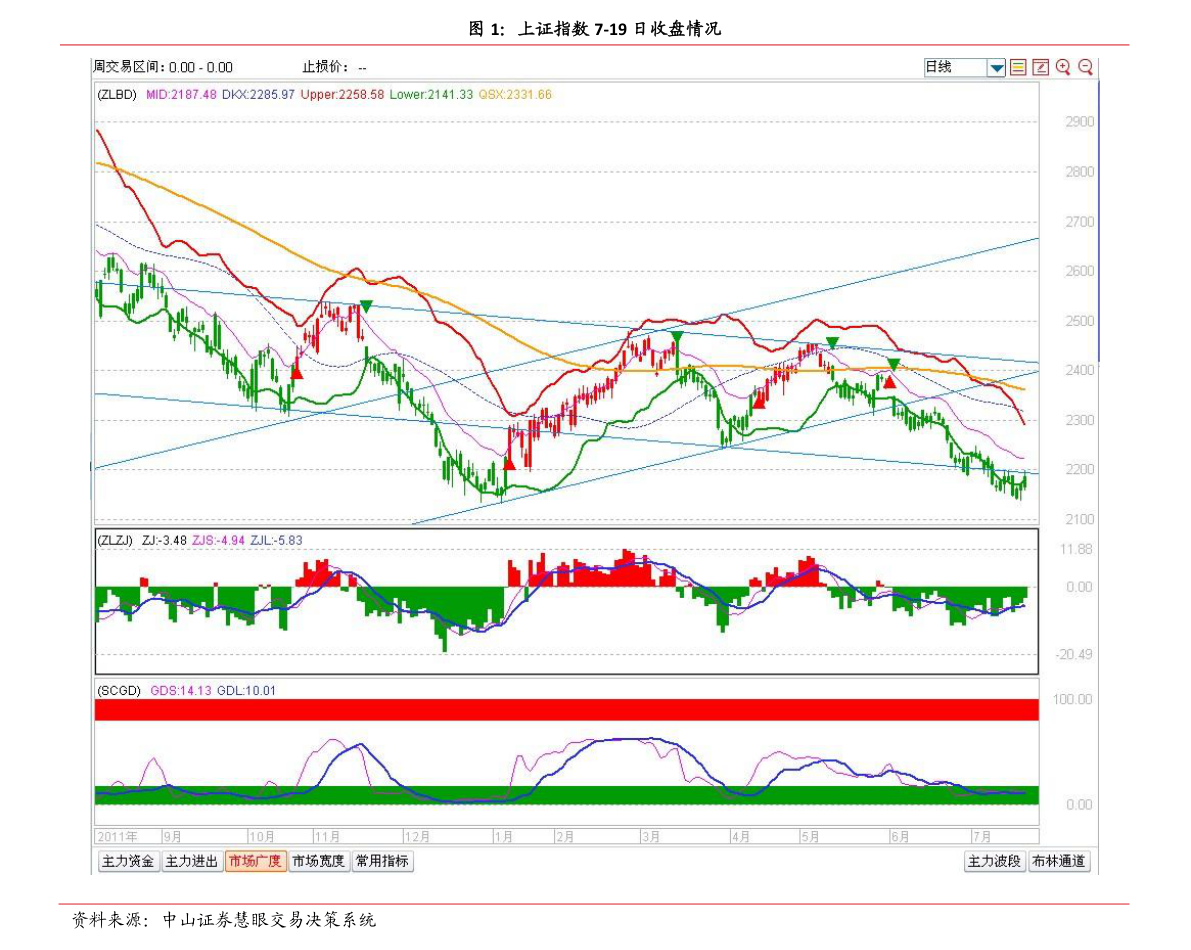Screen dimensions: 1191x950
Task: Click the red up arrow in mid-April
Action: pos(760,400)
